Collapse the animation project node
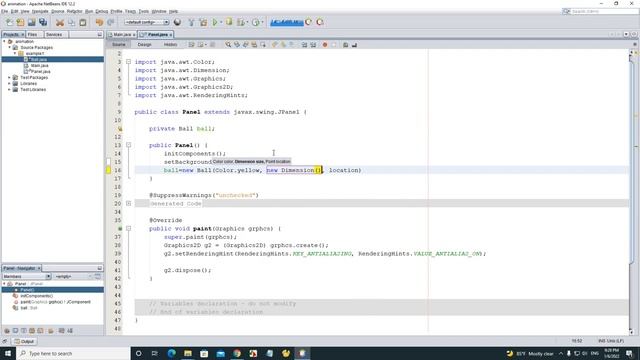Viewport: 640px width, 360px height. point(4,42)
